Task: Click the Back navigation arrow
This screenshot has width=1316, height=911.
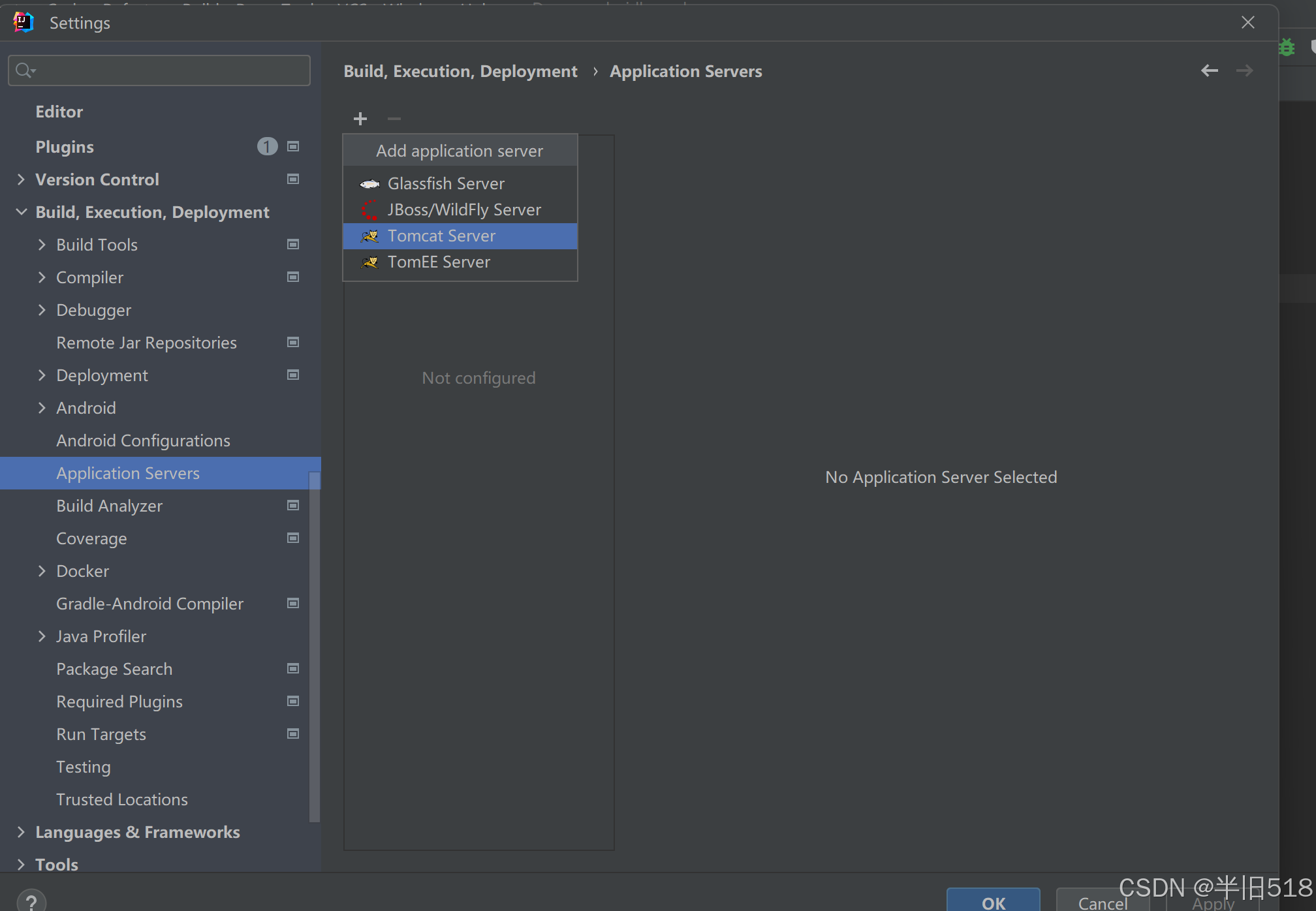Action: (x=1210, y=70)
